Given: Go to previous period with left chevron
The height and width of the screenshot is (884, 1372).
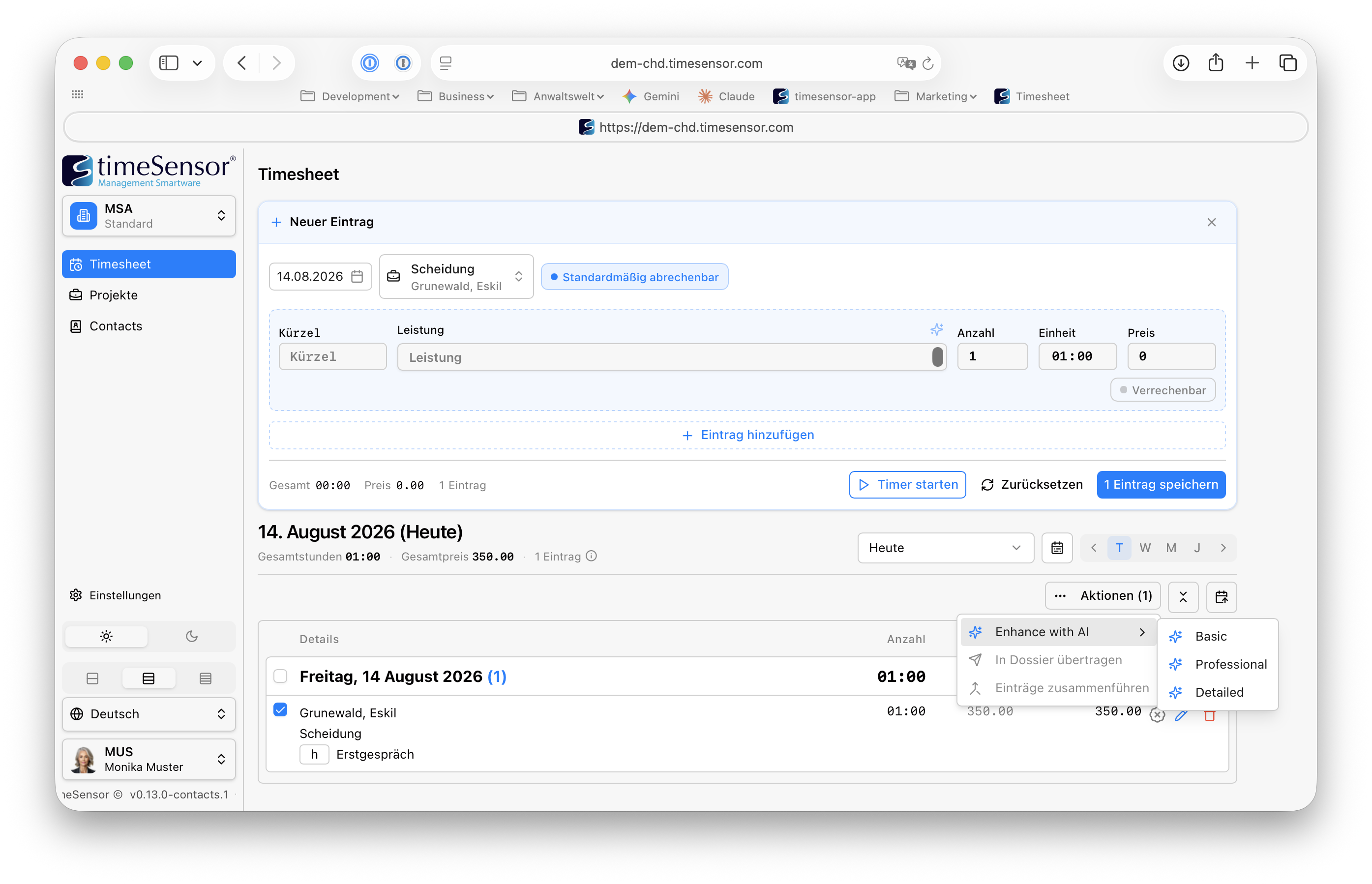Looking at the screenshot, I should (x=1094, y=548).
